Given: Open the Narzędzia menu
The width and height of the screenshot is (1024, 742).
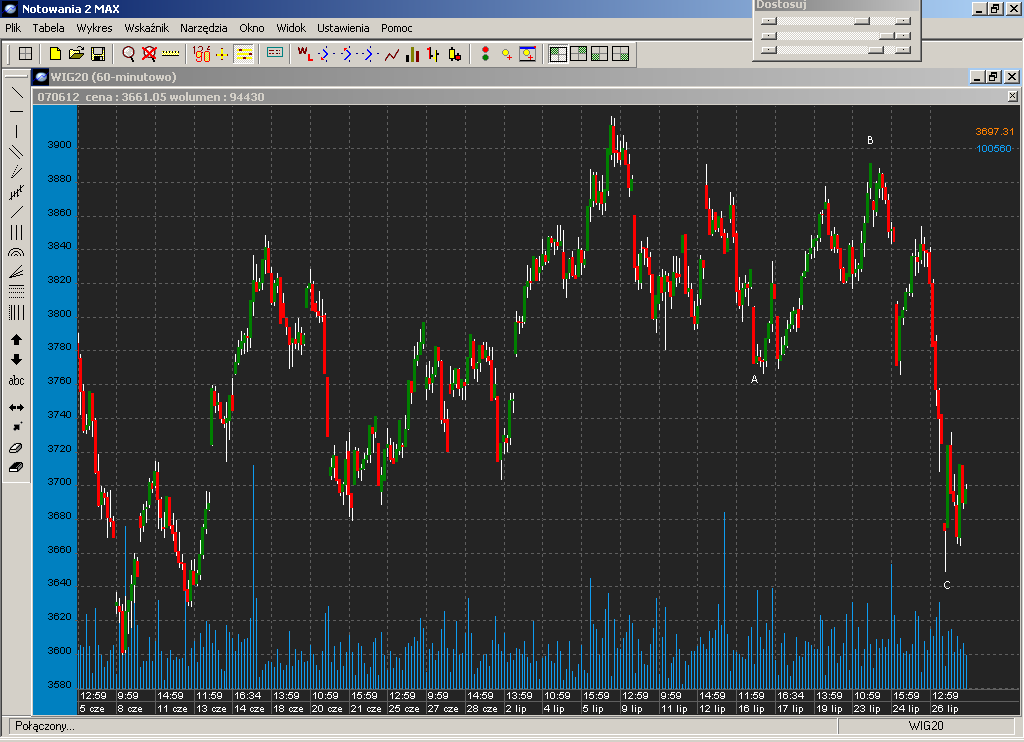Looking at the screenshot, I should pyautogui.click(x=204, y=28).
